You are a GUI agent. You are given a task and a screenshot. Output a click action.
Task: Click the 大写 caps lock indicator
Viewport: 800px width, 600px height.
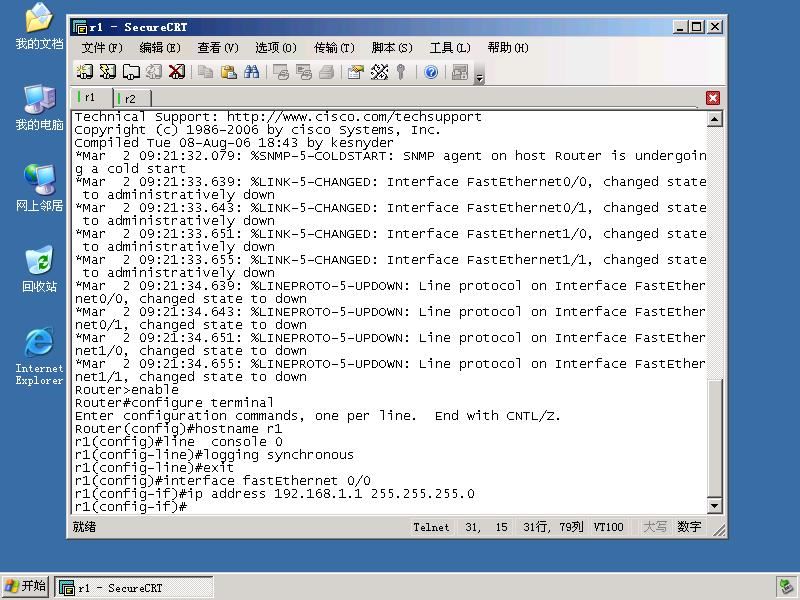[655, 527]
